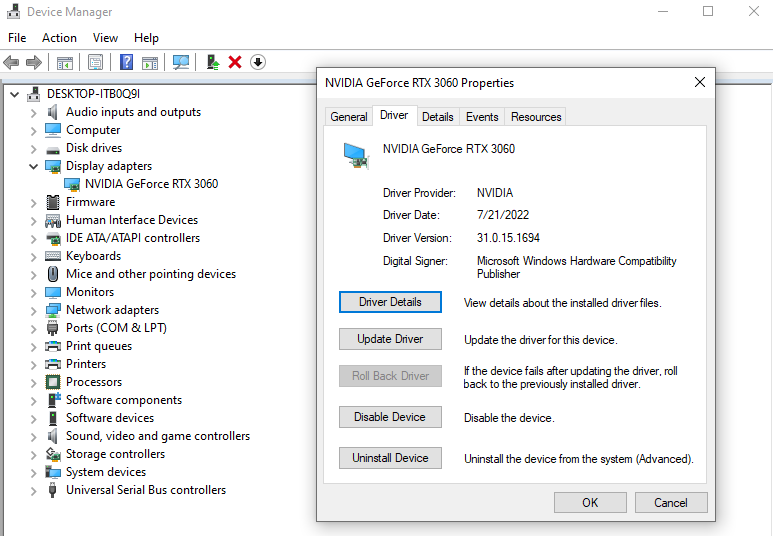Screen dimensions: 773x536
Task: Click the Disable Device button
Action: tap(390, 417)
